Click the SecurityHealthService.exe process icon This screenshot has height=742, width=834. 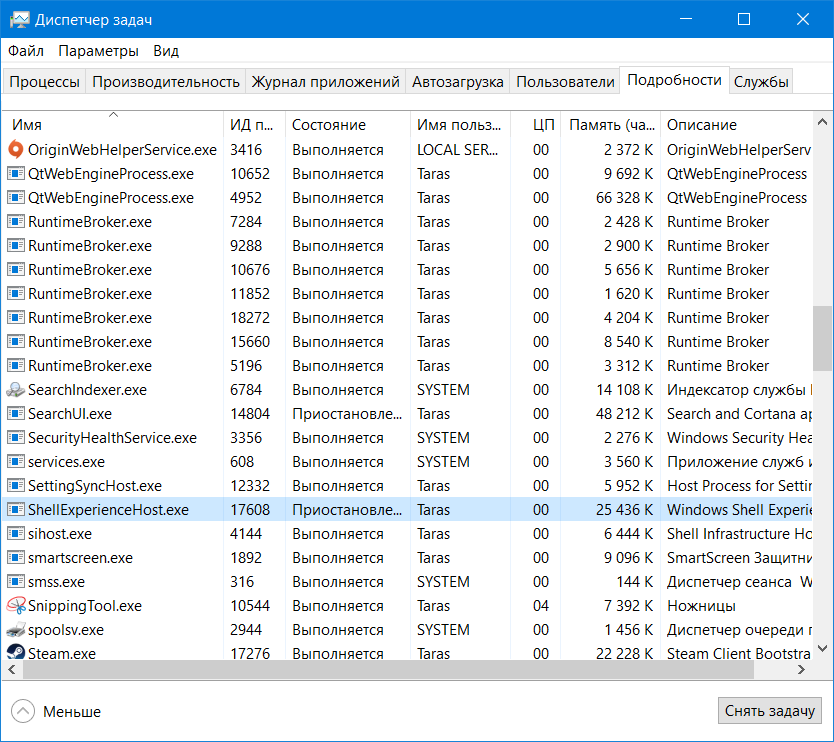[x=15, y=437]
